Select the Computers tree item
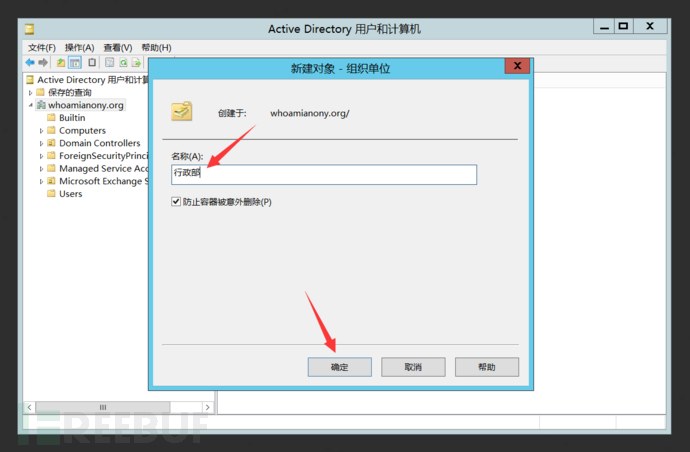Image resolution: width=690 pixels, height=452 pixels. [x=82, y=130]
